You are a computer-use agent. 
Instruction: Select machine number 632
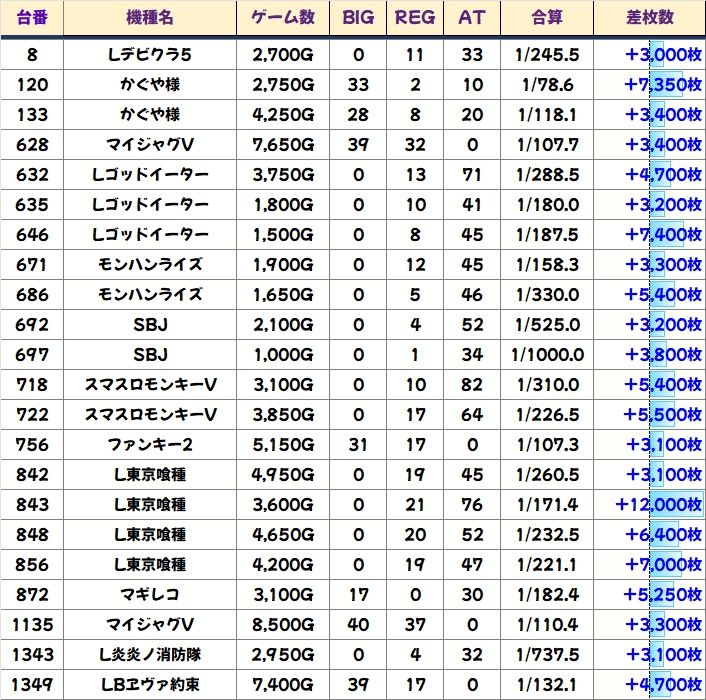click(32, 175)
